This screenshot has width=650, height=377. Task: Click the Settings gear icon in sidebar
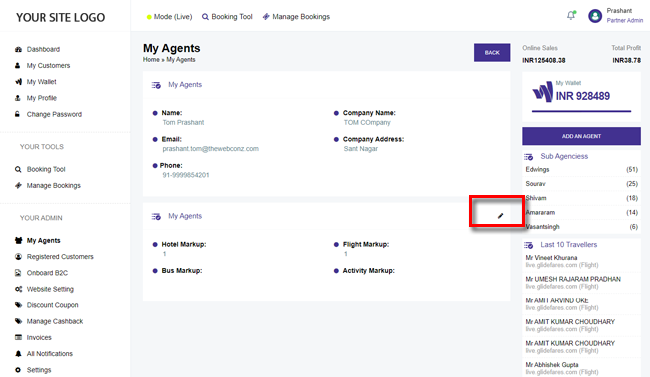click(x=18, y=370)
